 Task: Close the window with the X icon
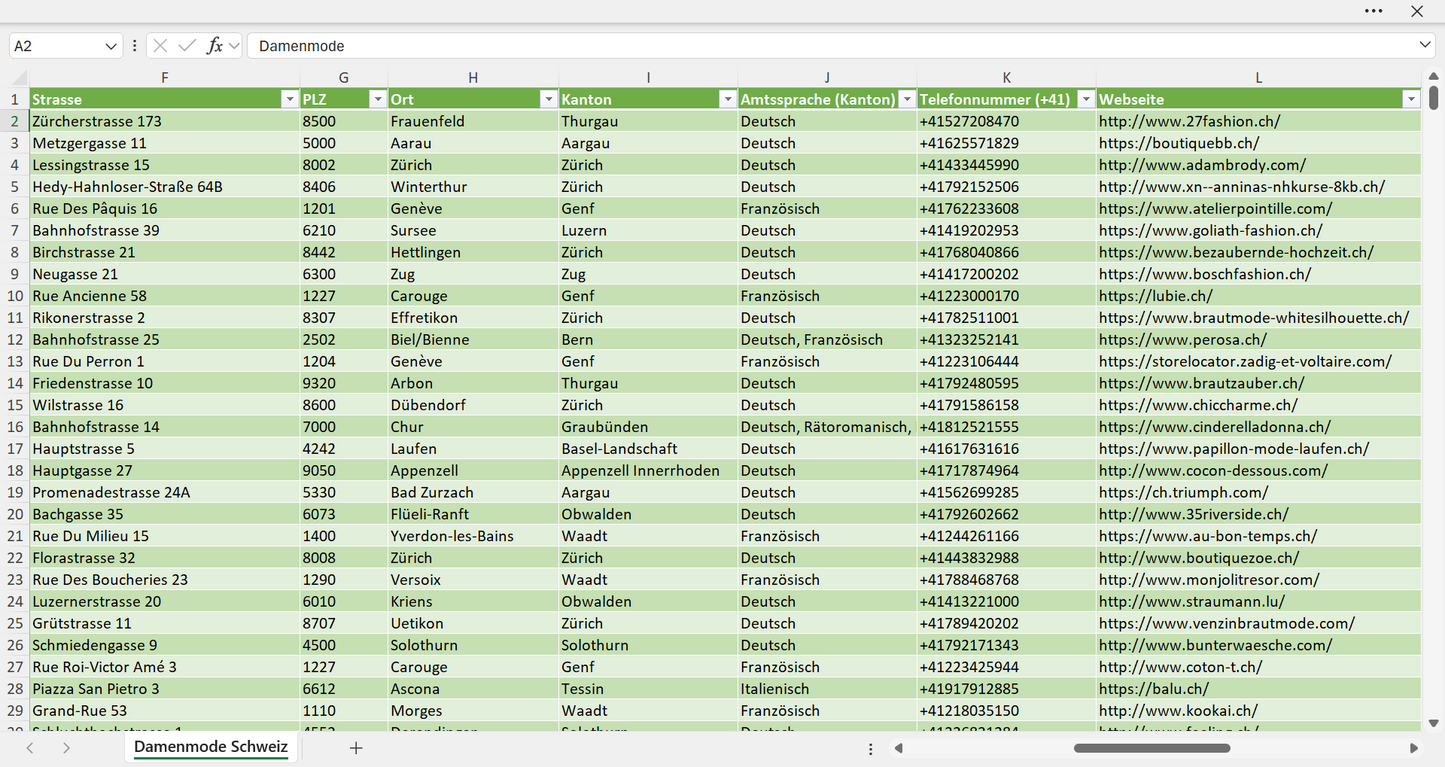1417,11
